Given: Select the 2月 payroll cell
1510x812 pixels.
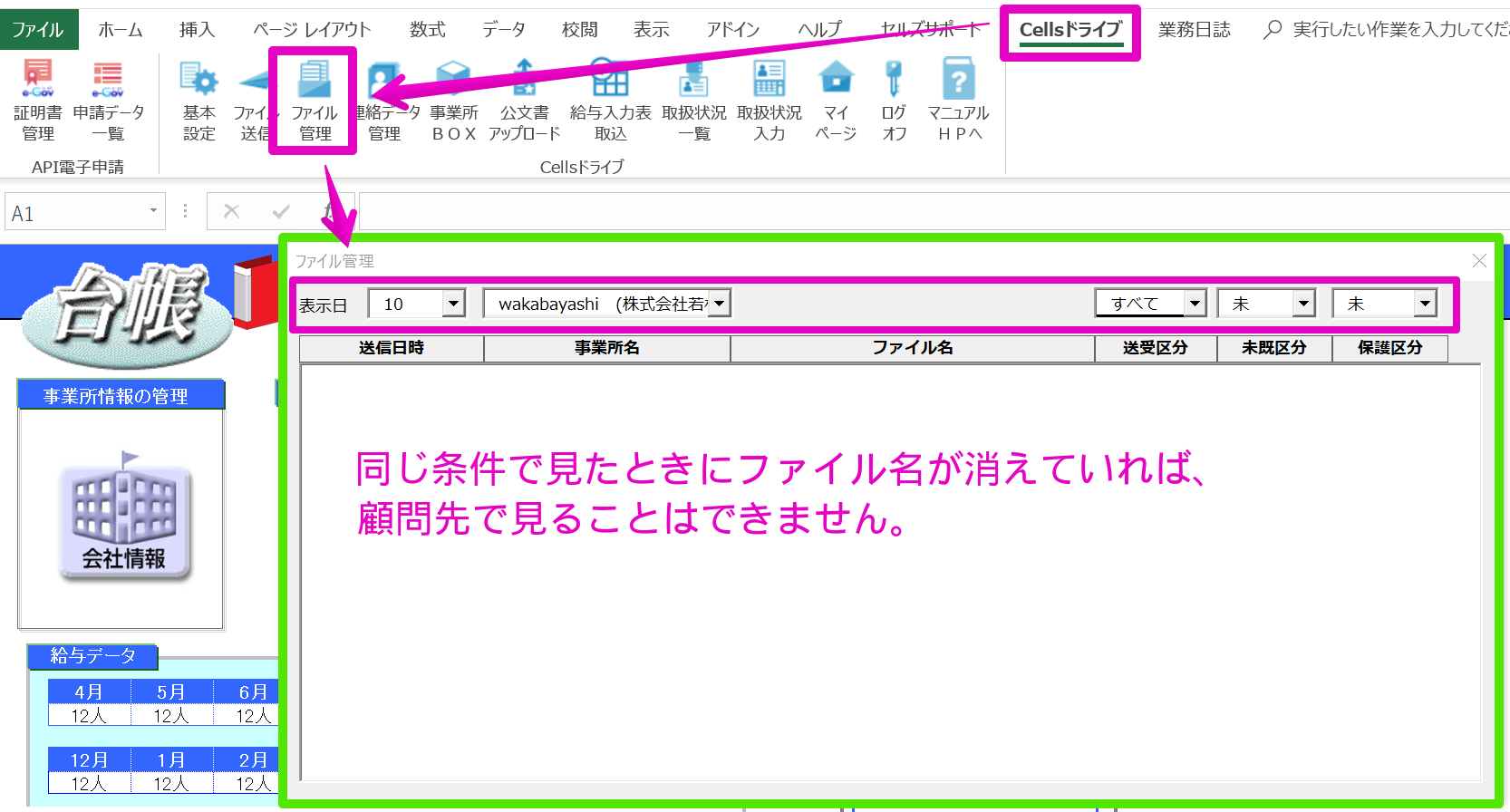Looking at the screenshot, I should pos(247,759).
